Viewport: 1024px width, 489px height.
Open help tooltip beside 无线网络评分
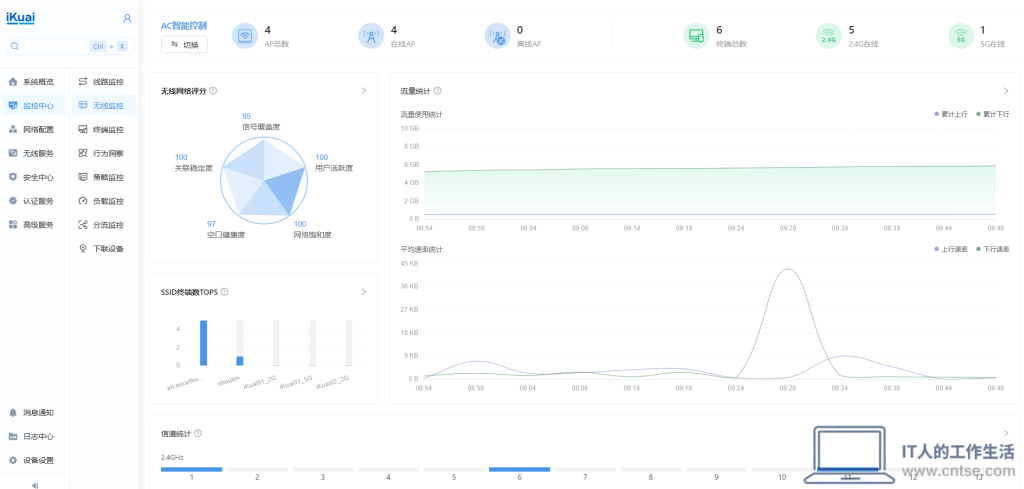coord(214,91)
